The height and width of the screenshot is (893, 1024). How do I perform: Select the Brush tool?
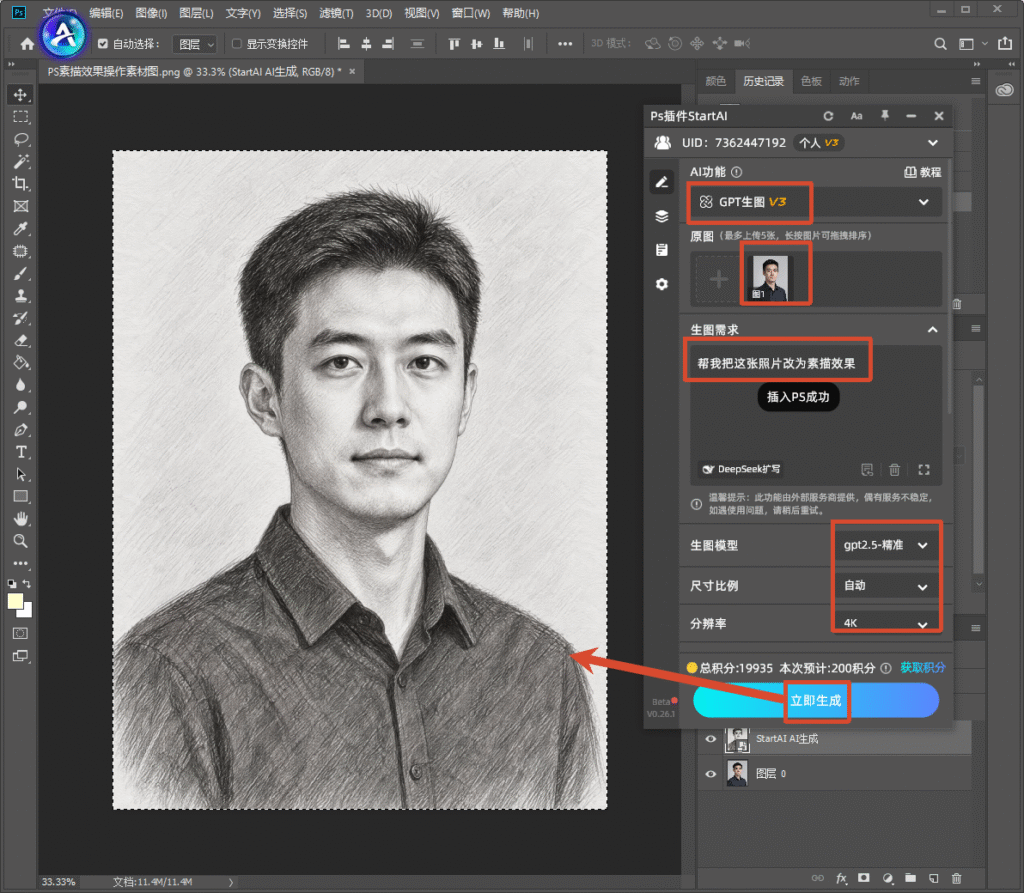[x=20, y=274]
